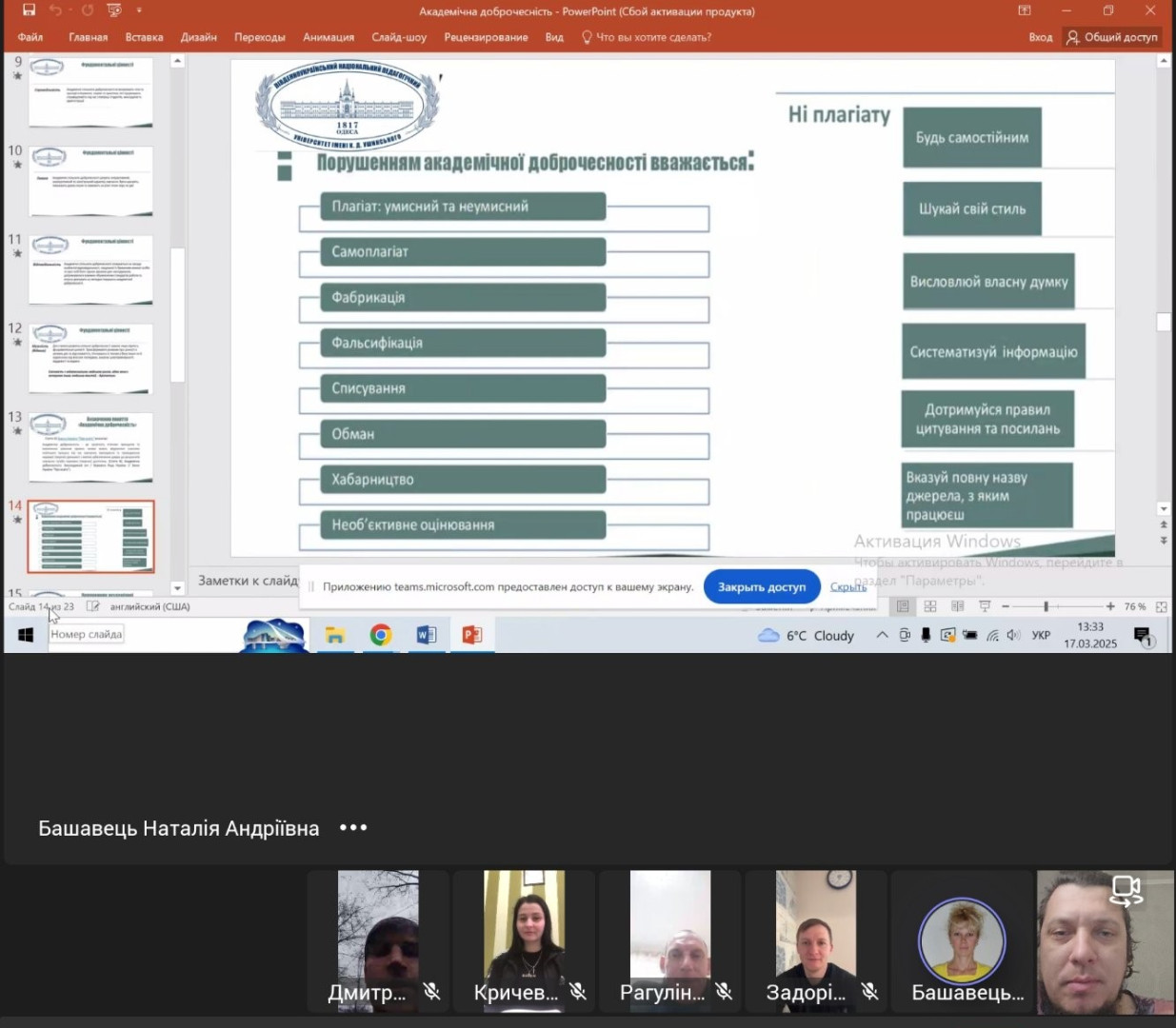Click the Обман box on slide
Screen dimensions: 1176x1028
point(463,434)
